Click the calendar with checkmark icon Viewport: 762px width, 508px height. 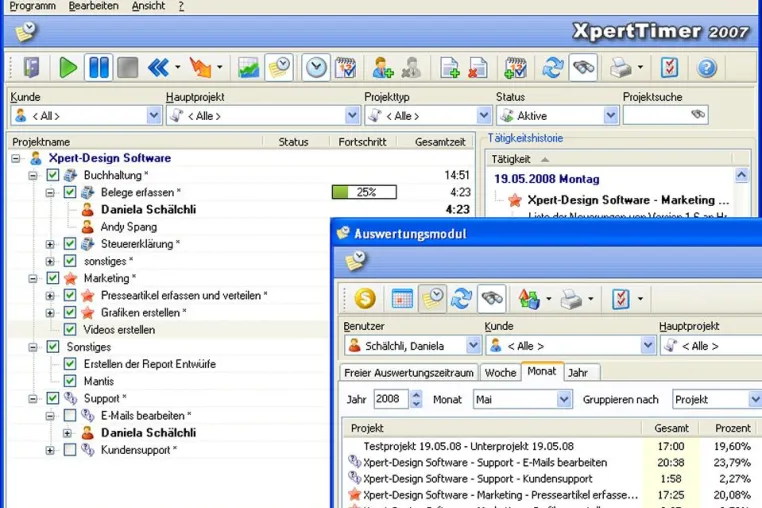coord(346,68)
